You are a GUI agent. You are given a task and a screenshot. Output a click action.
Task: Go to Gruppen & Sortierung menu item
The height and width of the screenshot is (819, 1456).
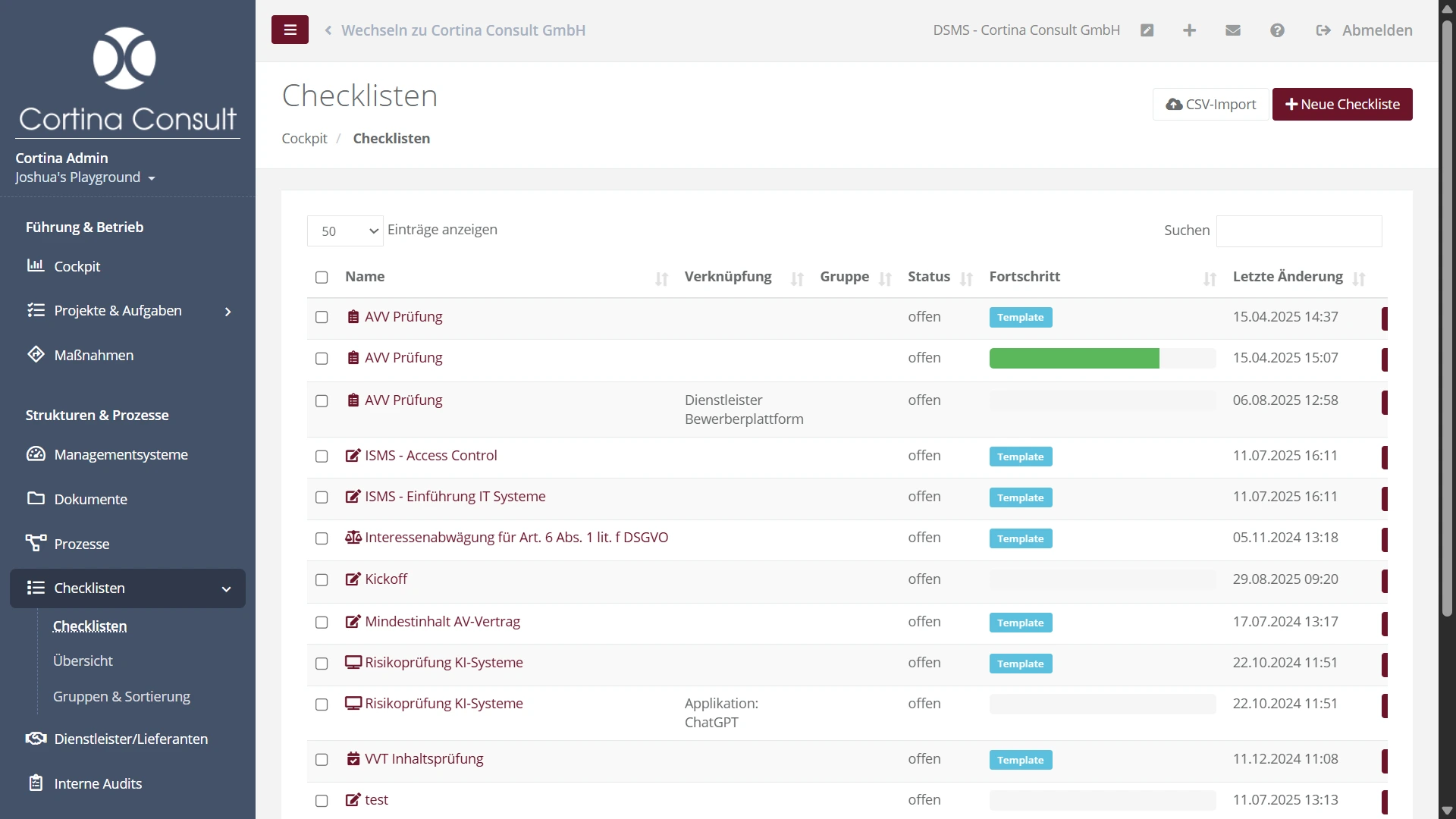click(x=121, y=697)
